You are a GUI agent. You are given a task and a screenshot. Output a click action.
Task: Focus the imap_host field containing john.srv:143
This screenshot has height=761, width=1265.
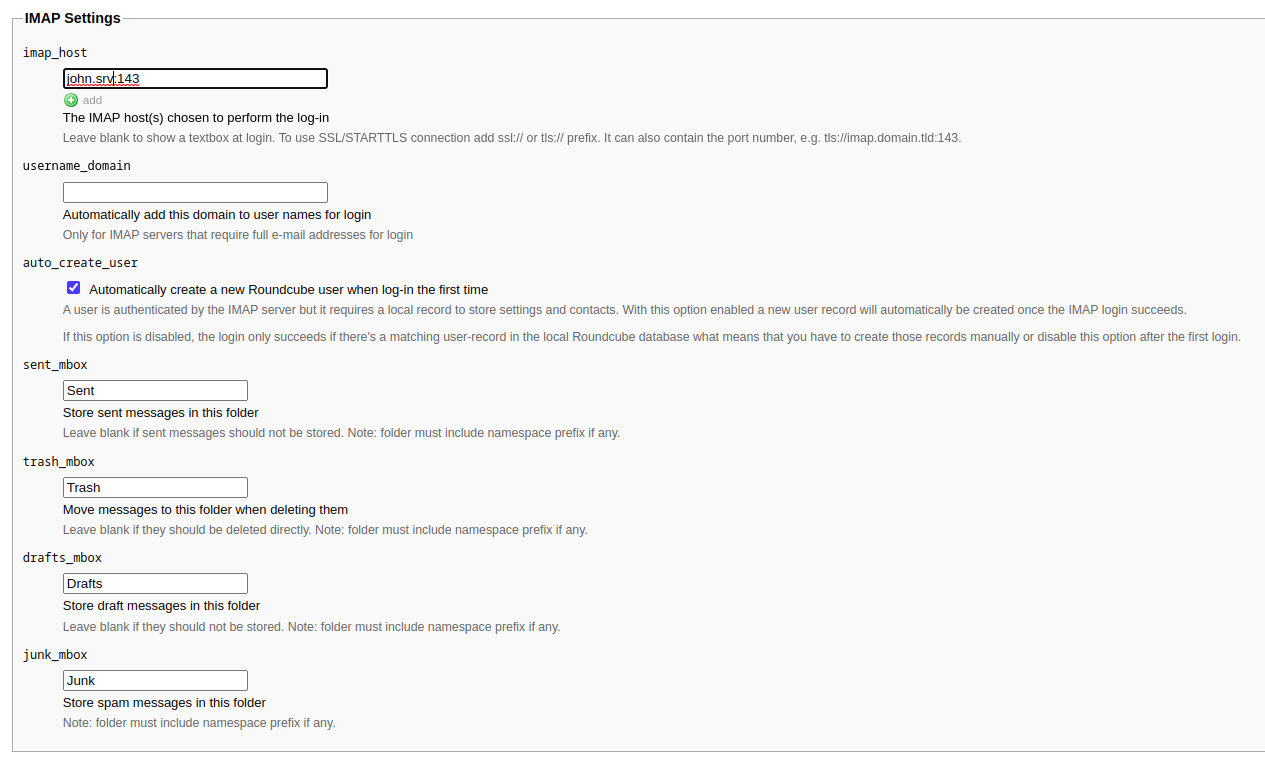coord(195,78)
